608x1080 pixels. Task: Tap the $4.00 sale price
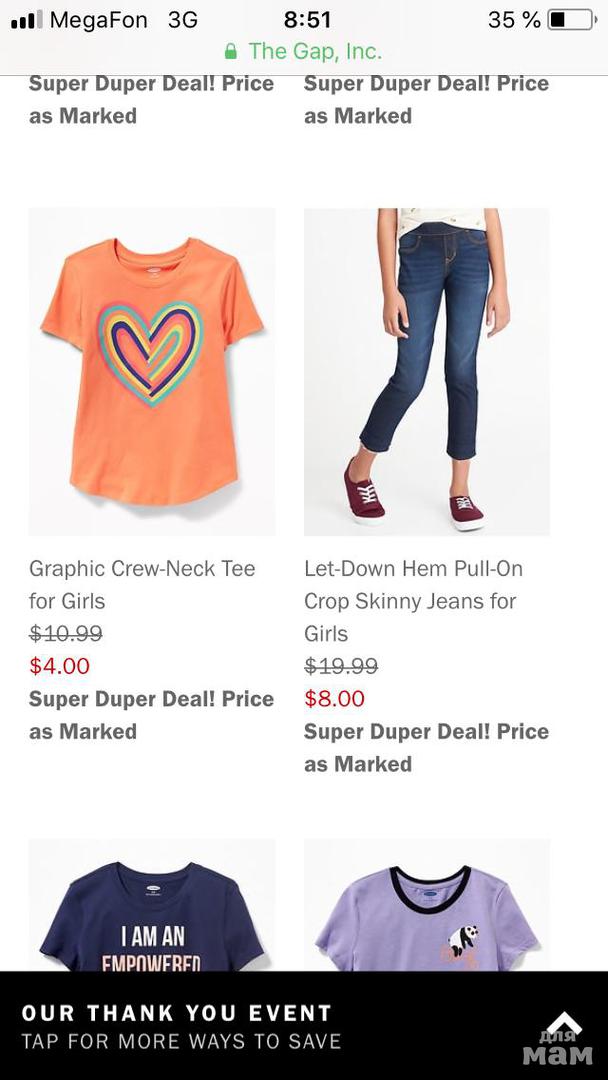[x=60, y=666]
